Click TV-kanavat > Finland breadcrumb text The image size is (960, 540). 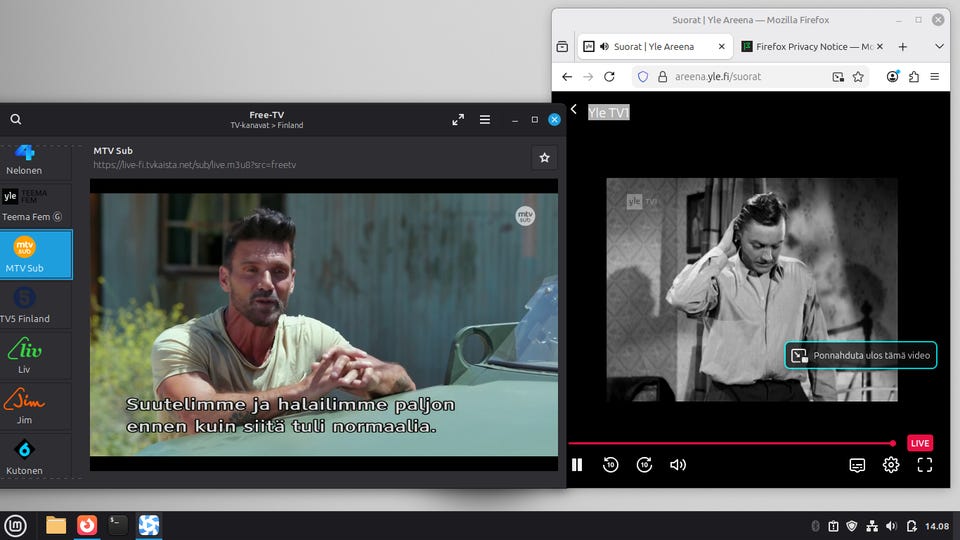266,125
